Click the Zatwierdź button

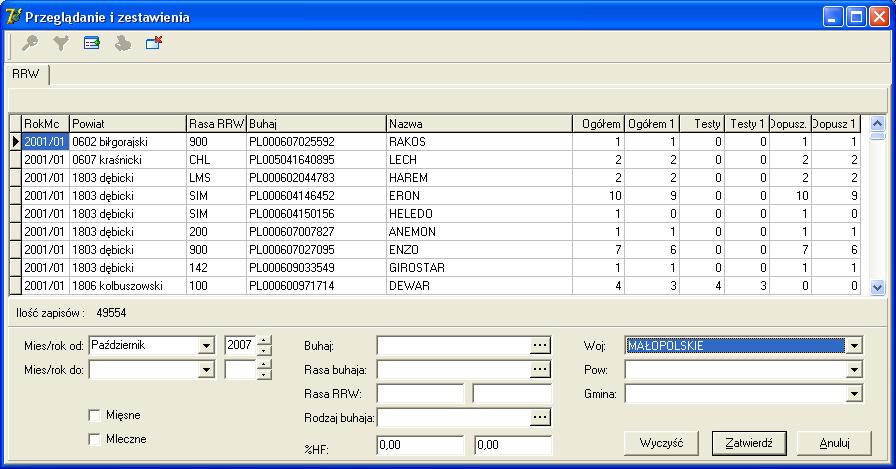click(x=749, y=443)
